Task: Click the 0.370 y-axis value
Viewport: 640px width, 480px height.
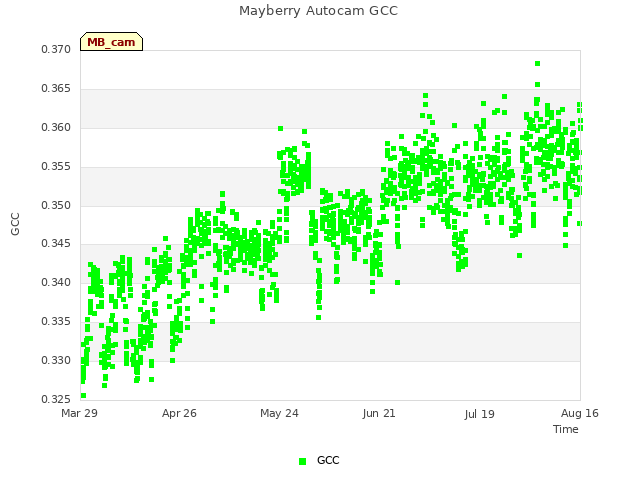Action: (56, 49)
